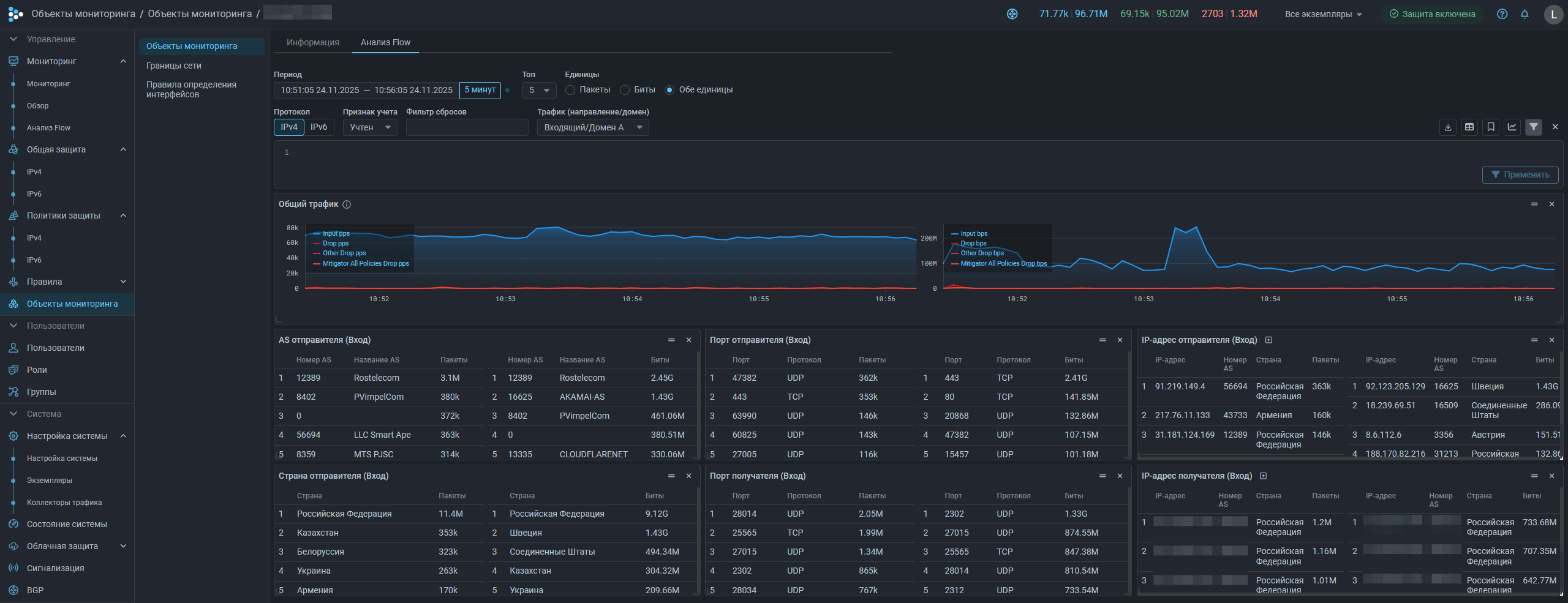
Task: Switch to the Информация tab
Action: [x=312, y=42]
